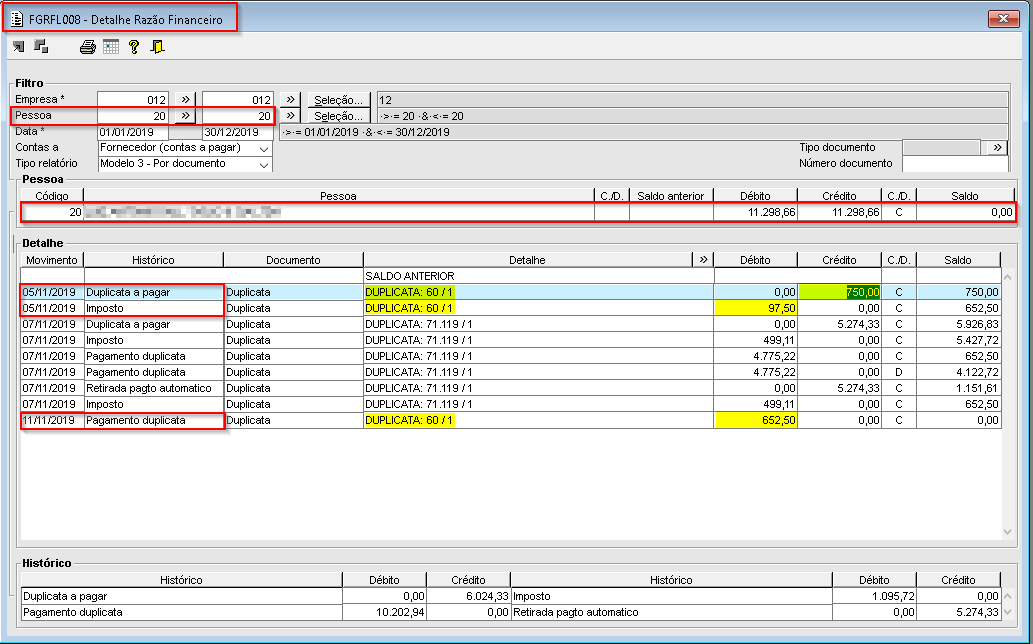This screenshot has height=644, width=1033.
Task: Expand the Detalhe column arrow in grid header
Action: coord(703,260)
